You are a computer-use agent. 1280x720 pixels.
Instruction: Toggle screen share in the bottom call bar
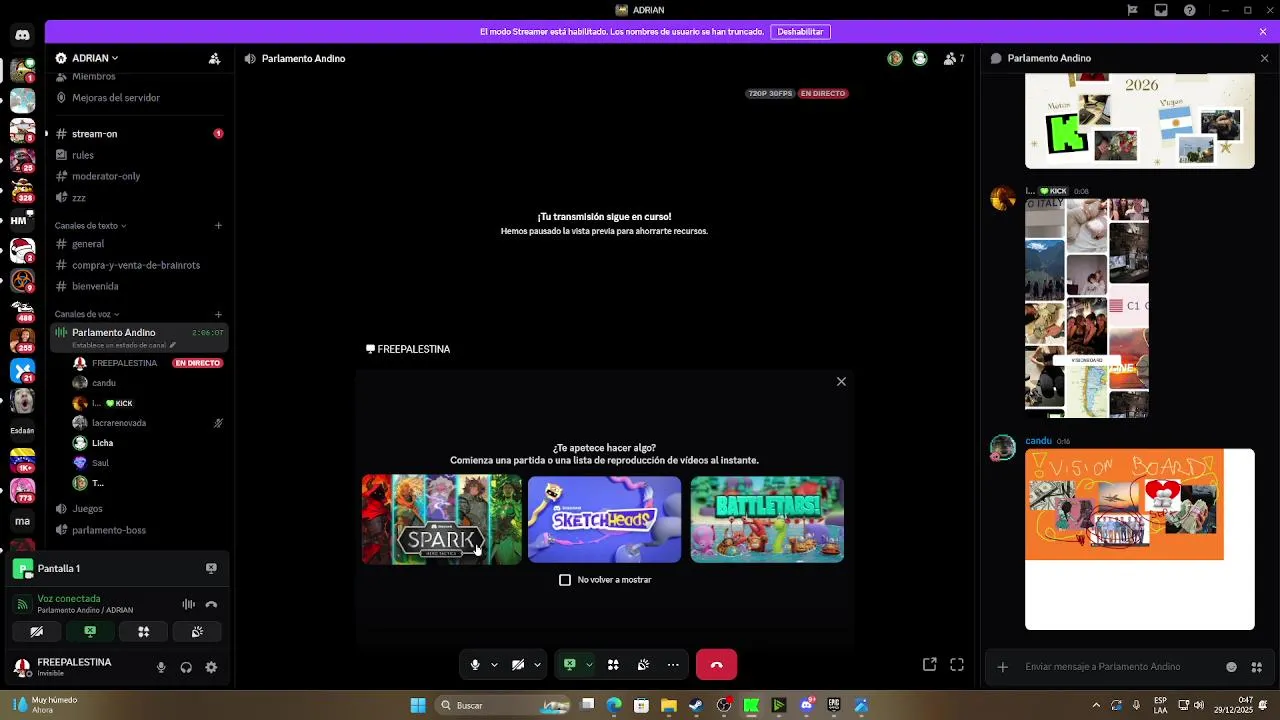tap(570, 664)
